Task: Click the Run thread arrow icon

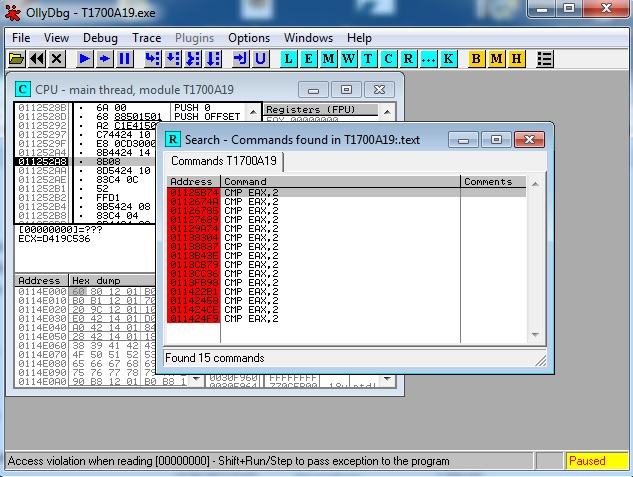Action: pyautogui.click(x=105, y=59)
